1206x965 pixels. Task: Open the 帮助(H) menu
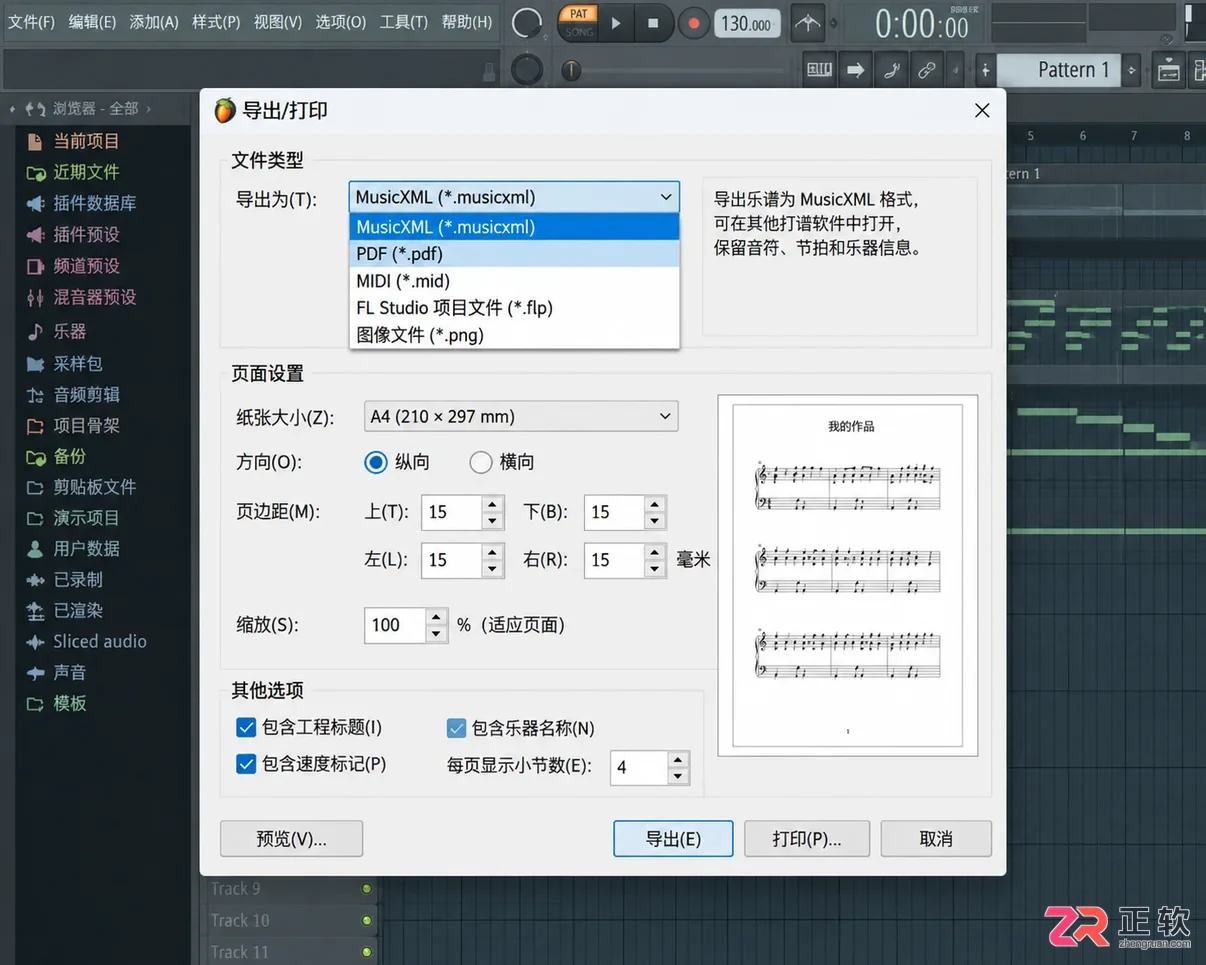pyautogui.click(x=467, y=22)
